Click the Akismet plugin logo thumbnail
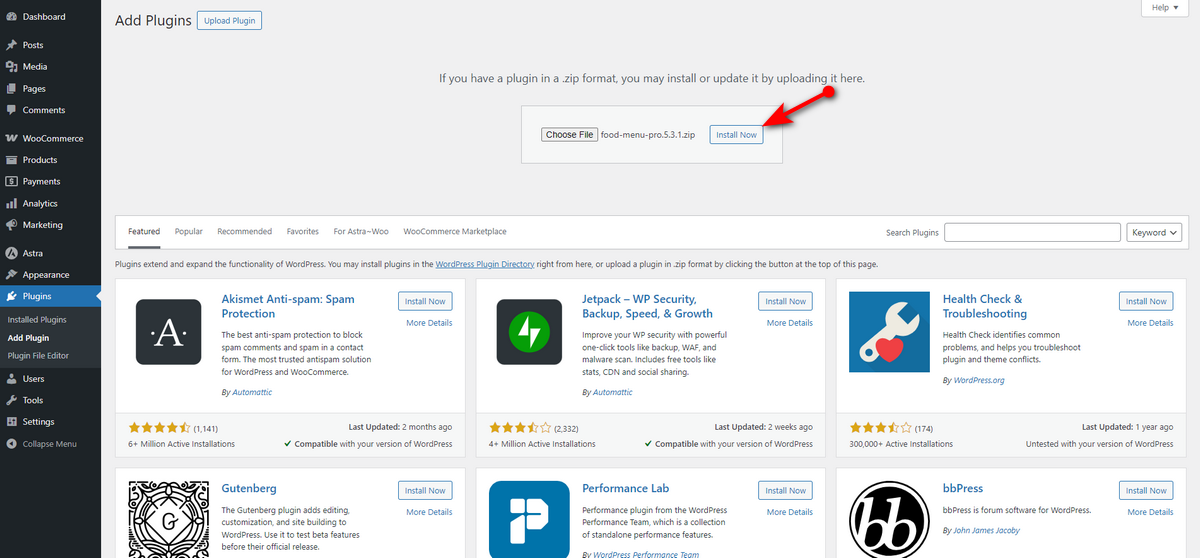The image size is (1200, 558). pos(168,332)
